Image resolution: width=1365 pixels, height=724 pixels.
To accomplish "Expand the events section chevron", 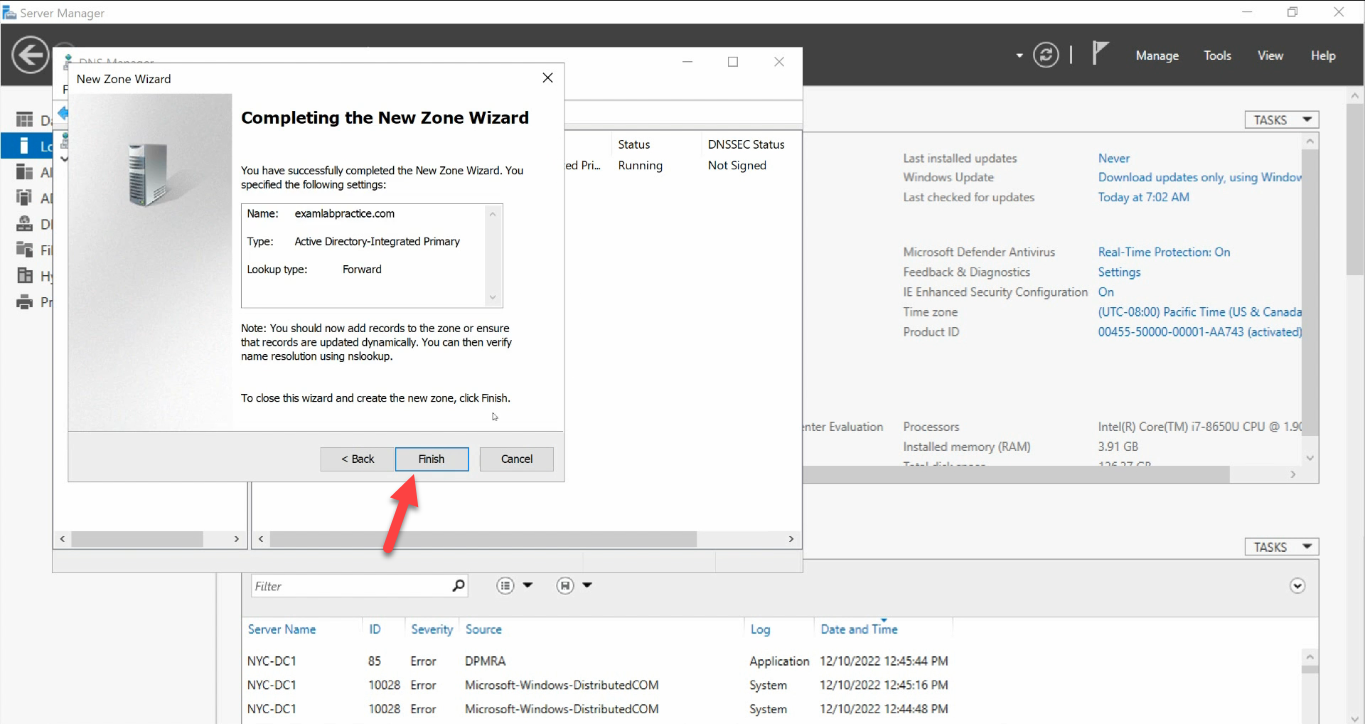I will tap(1298, 586).
